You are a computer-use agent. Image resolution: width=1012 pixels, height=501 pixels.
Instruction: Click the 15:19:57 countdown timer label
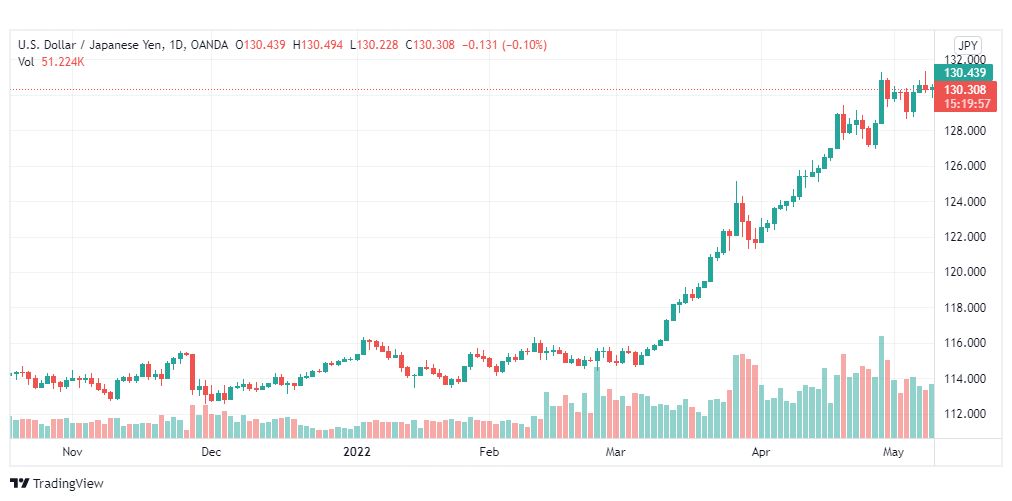(964, 103)
